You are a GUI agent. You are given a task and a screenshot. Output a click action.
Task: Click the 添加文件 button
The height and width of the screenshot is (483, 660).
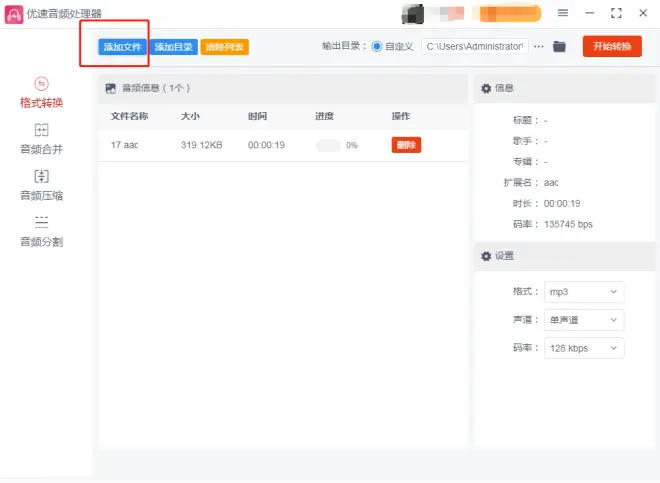(123, 47)
